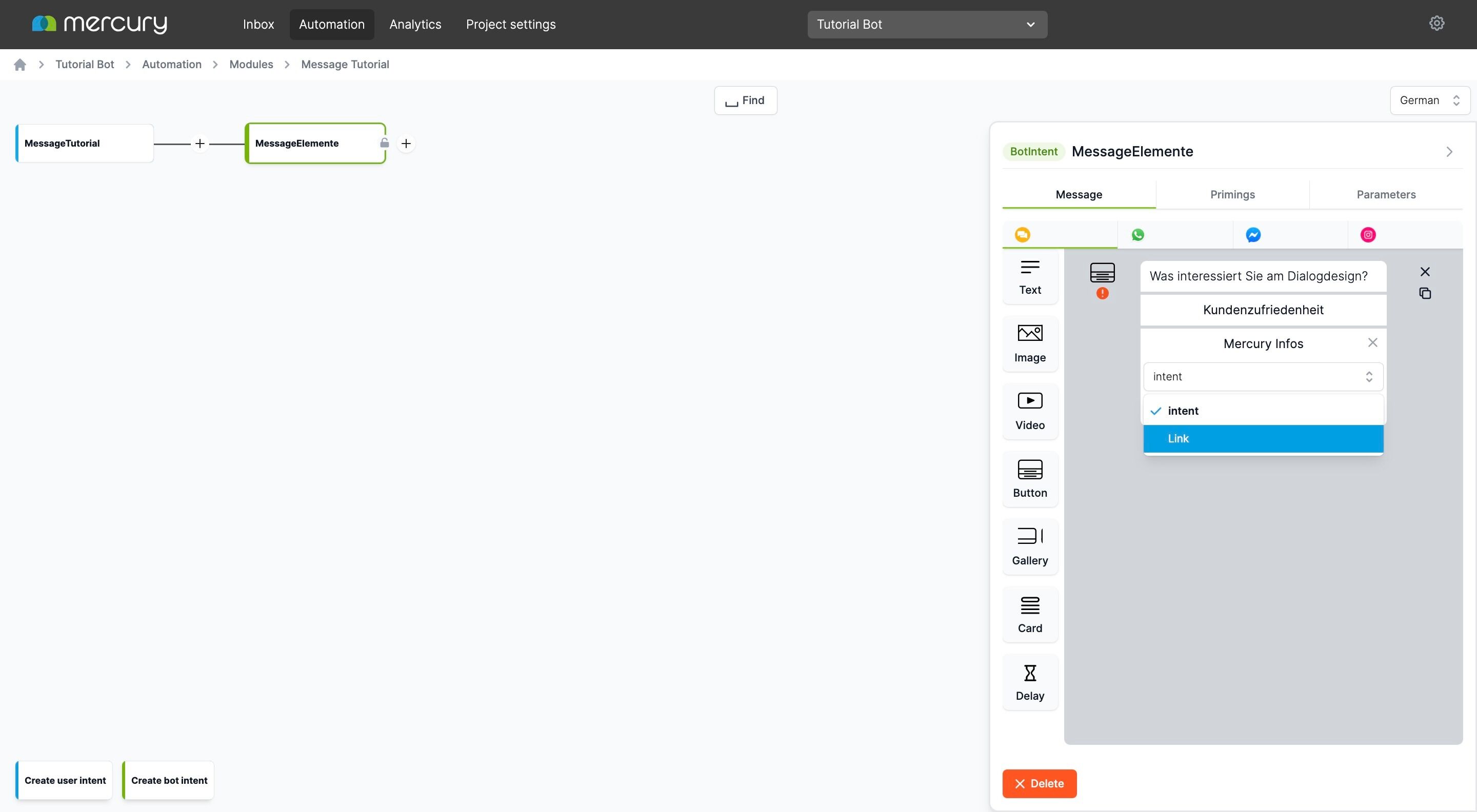Collapse panel with MessageElemente chevron
The width and height of the screenshot is (1477, 812).
pyautogui.click(x=1449, y=152)
